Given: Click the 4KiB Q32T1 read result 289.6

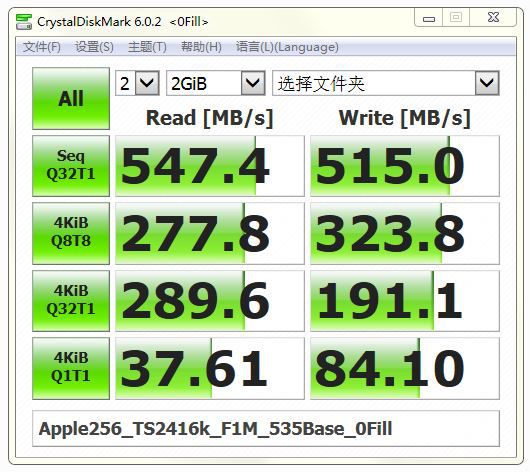Looking at the screenshot, I should coord(210,301).
